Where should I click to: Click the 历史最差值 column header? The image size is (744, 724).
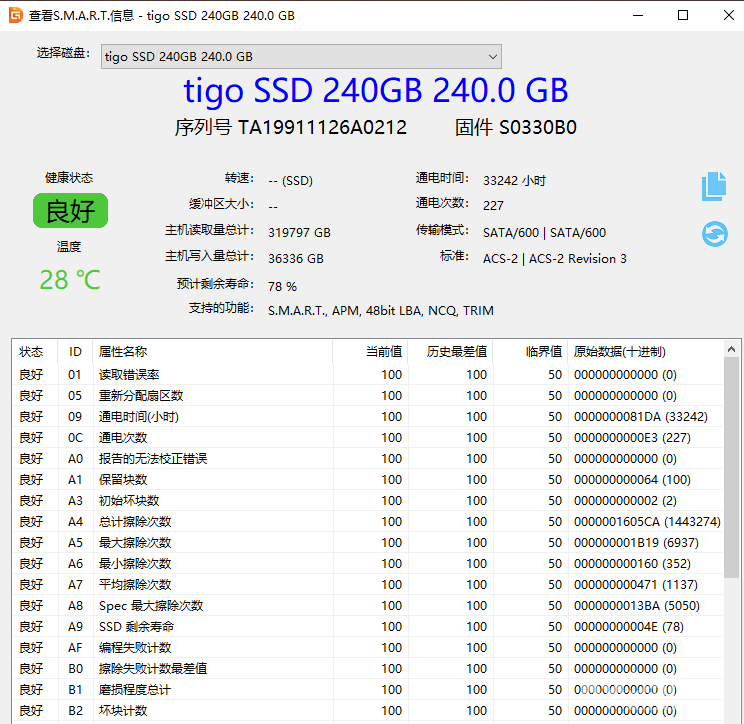click(457, 352)
